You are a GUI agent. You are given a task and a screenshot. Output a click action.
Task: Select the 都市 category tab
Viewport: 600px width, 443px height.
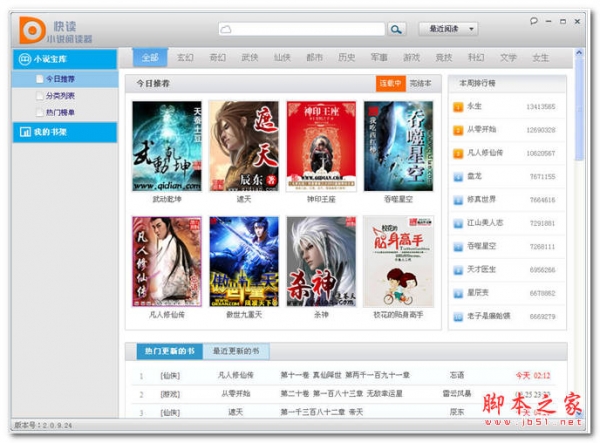(x=315, y=58)
